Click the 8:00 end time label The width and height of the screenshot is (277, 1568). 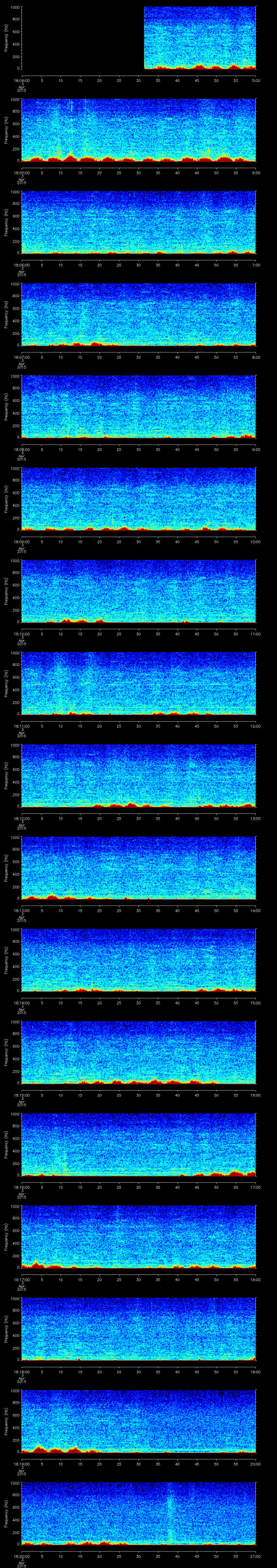[x=256, y=357]
